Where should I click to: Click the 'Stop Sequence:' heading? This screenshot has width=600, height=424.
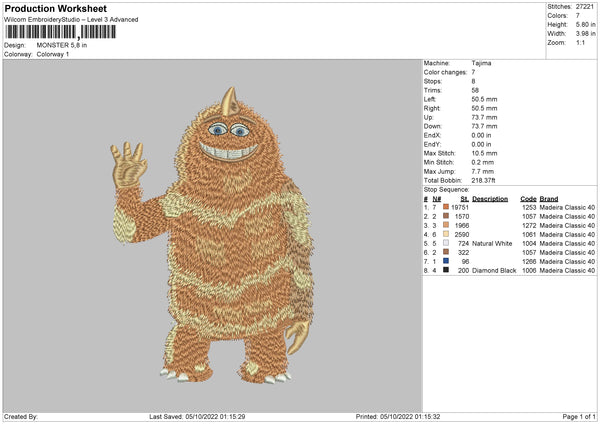point(446,190)
